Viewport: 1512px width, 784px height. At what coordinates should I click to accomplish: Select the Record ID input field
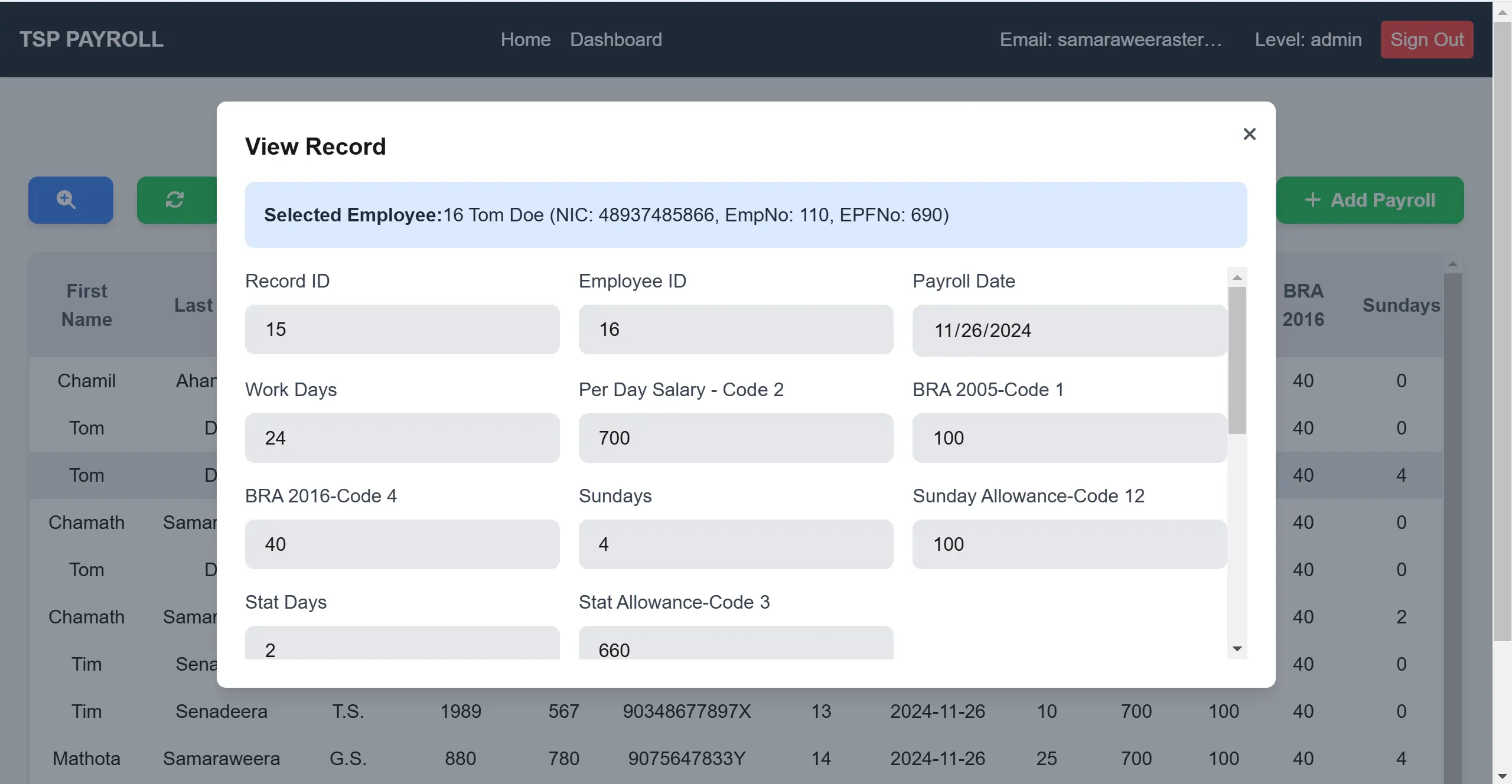[x=402, y=329]
